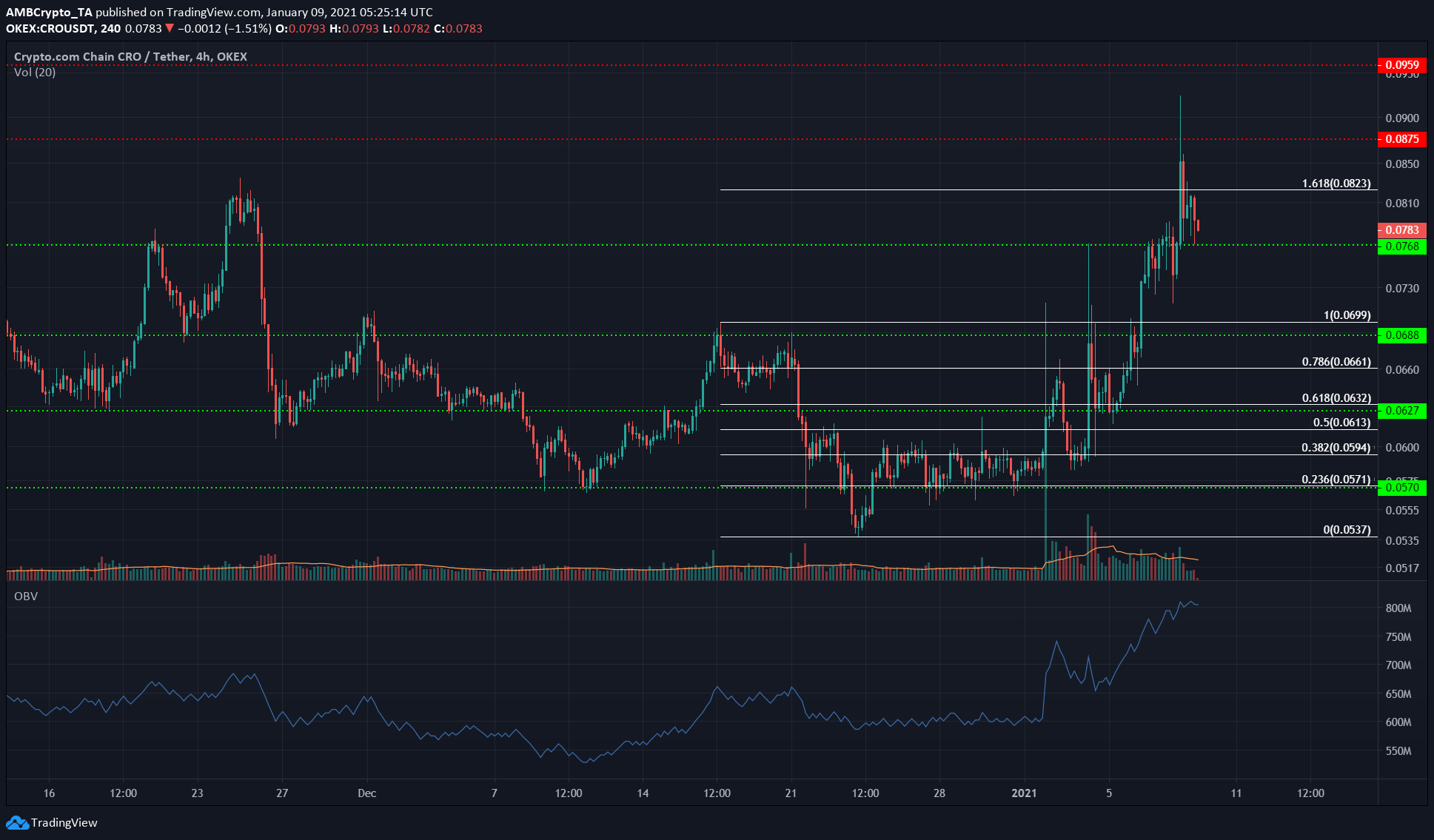Click the 2021 marker on time axis
1434x840 pixels.
pyautogui.click(x=1025, y=793)
